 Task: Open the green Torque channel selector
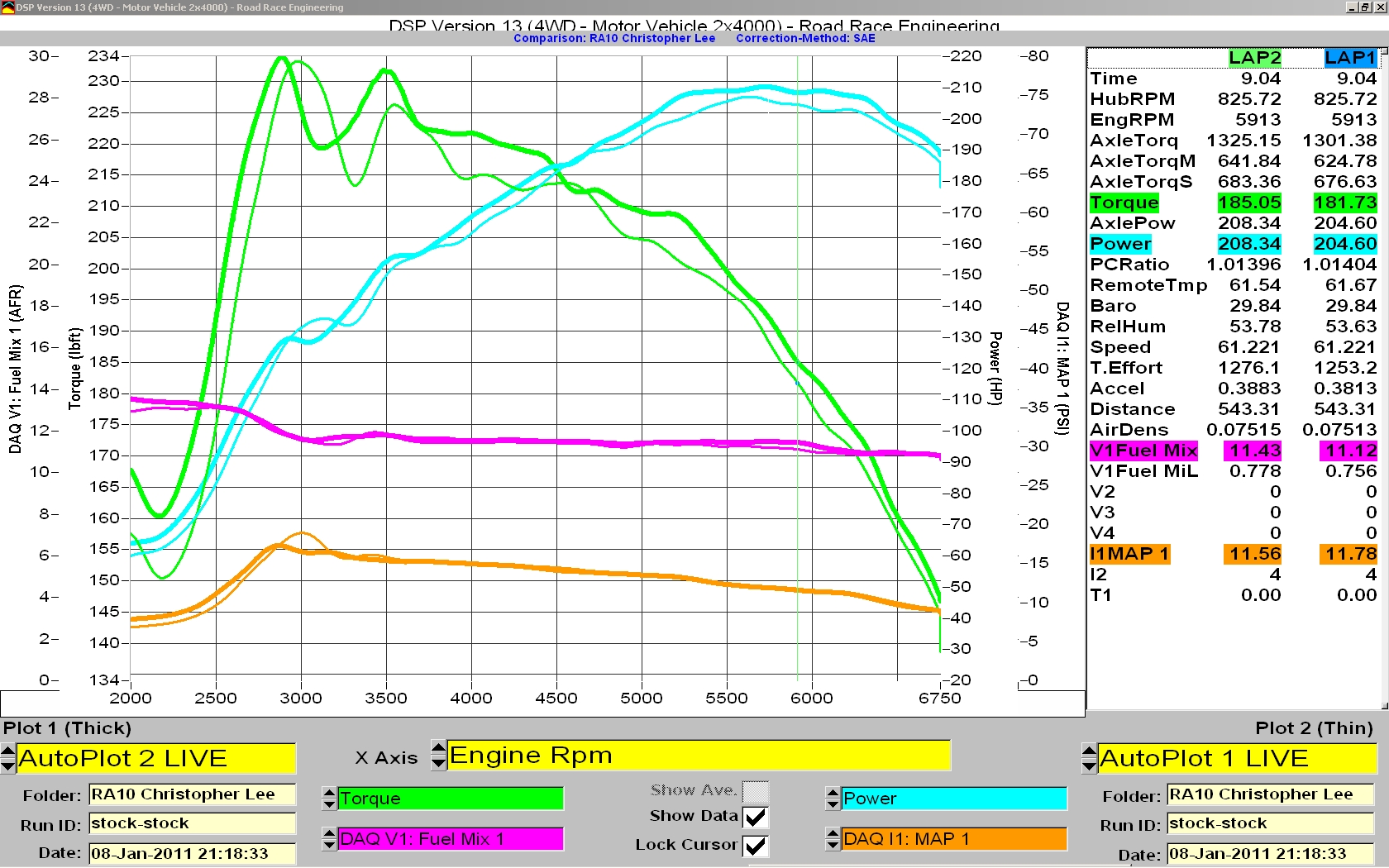tap(451, 799)
